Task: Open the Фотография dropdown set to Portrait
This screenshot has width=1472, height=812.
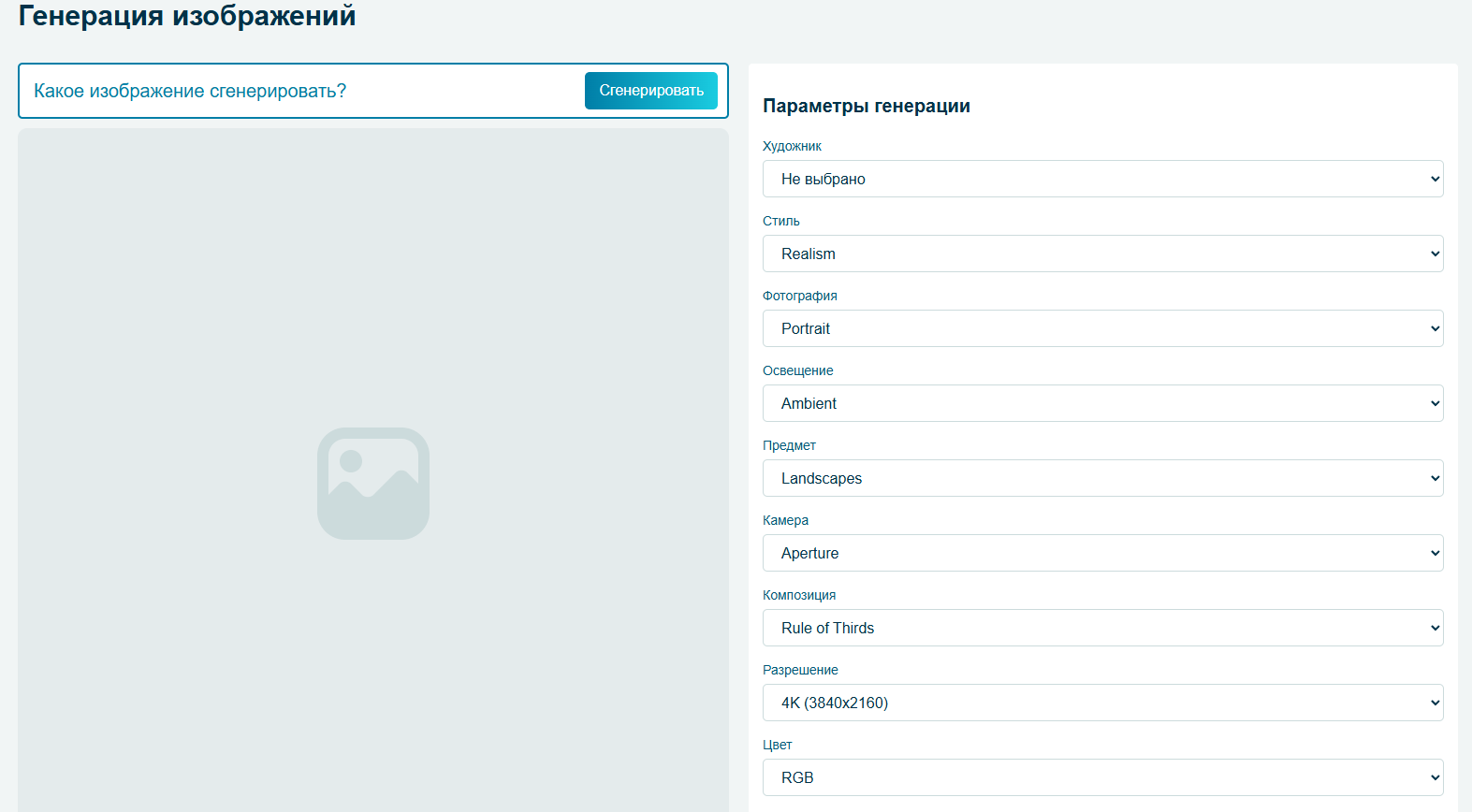Action: click(x=1101, y=328)
